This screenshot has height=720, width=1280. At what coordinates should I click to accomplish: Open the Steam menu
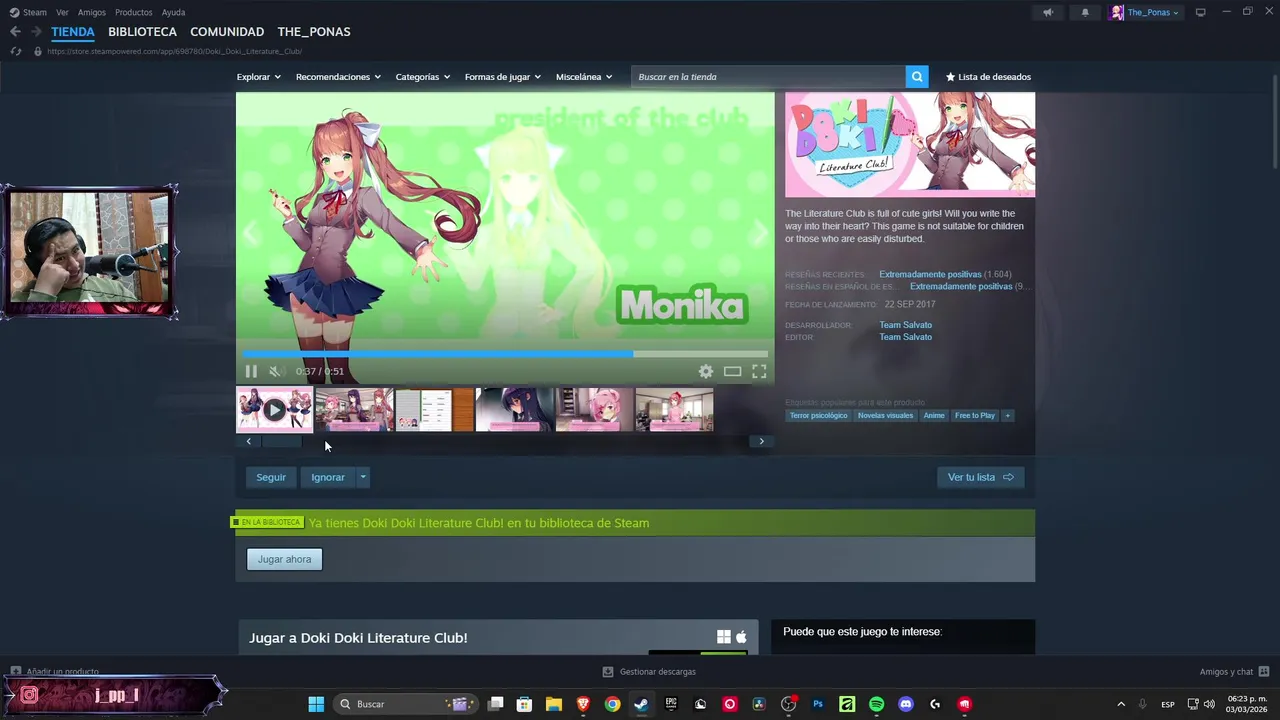(28, 12)
